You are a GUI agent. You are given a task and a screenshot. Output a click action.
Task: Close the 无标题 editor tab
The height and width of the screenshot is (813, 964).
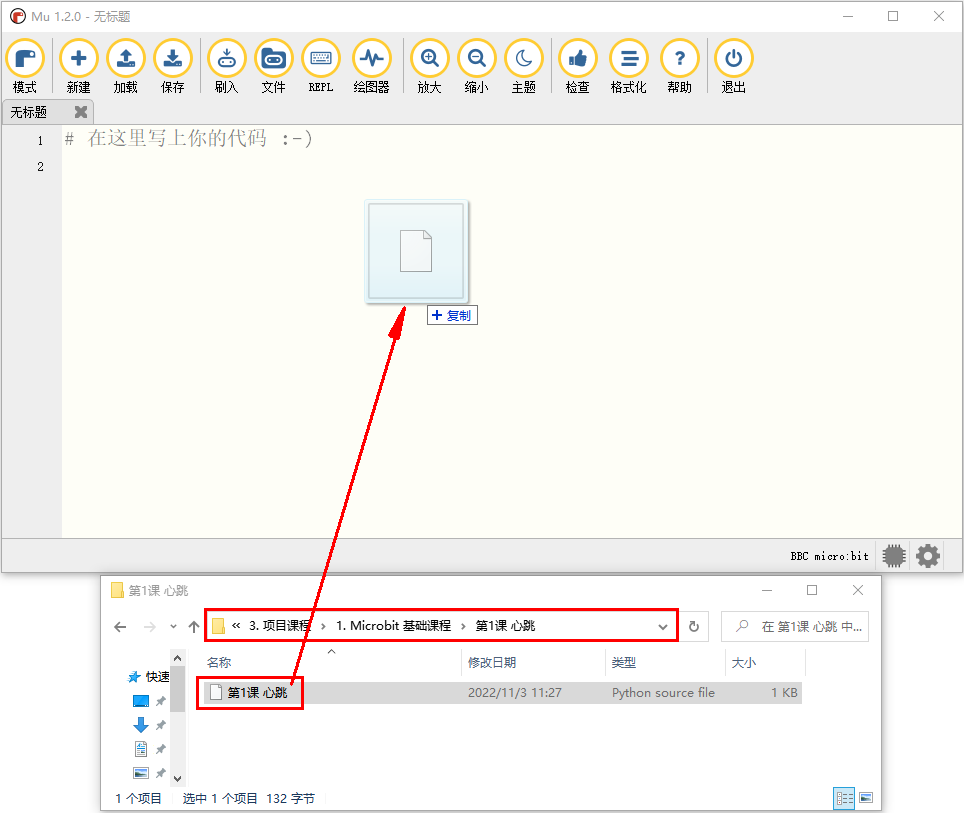tap(81, 112)
